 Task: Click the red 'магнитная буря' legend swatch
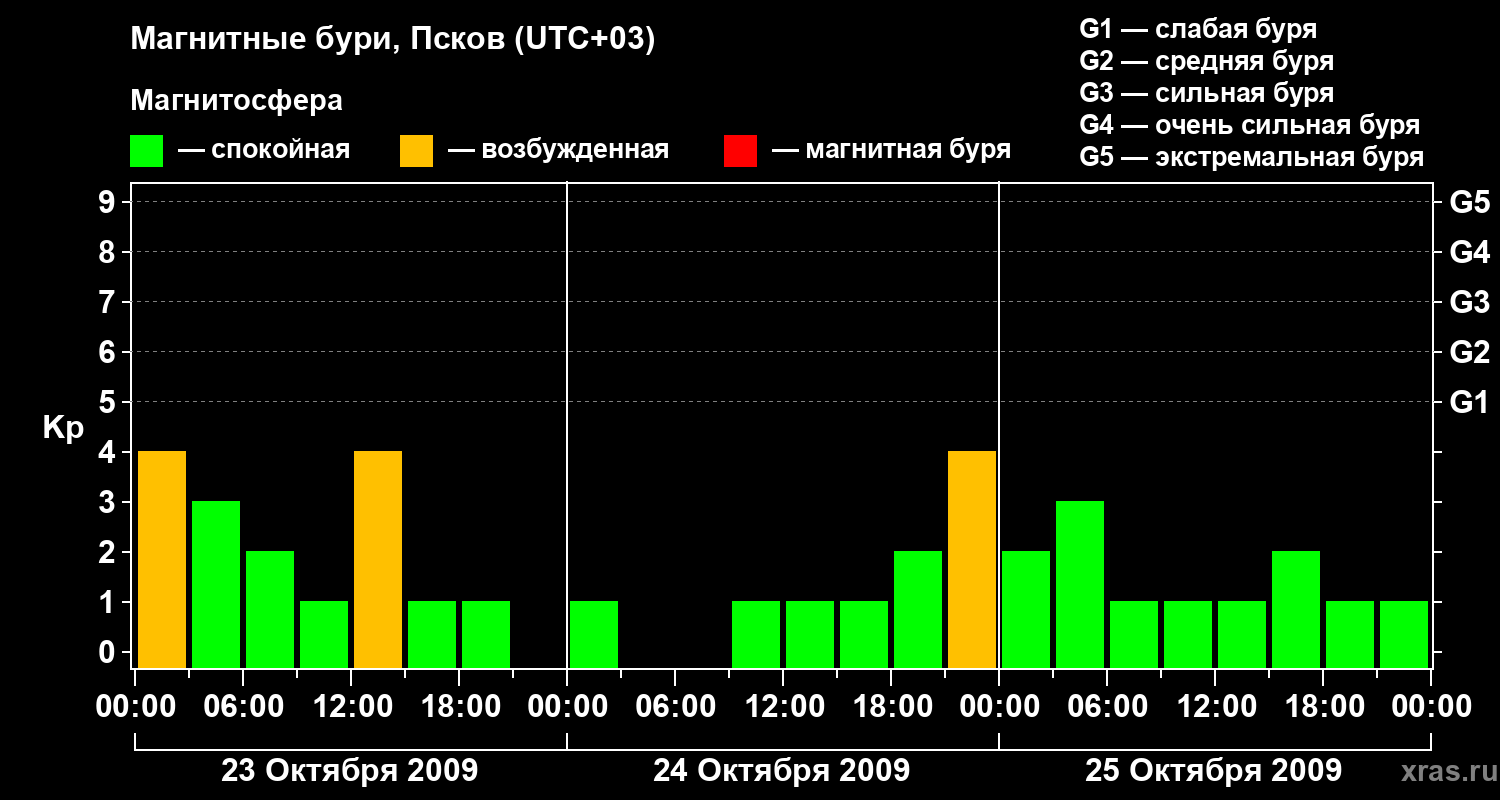740,151
